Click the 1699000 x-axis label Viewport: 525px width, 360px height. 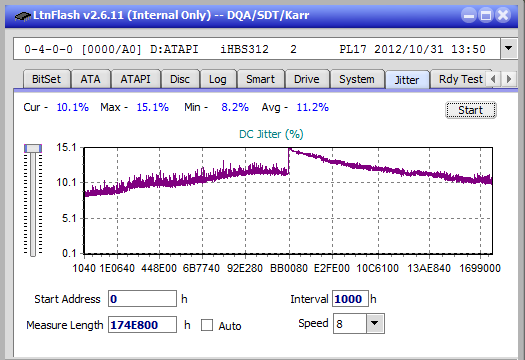(480, 268)
